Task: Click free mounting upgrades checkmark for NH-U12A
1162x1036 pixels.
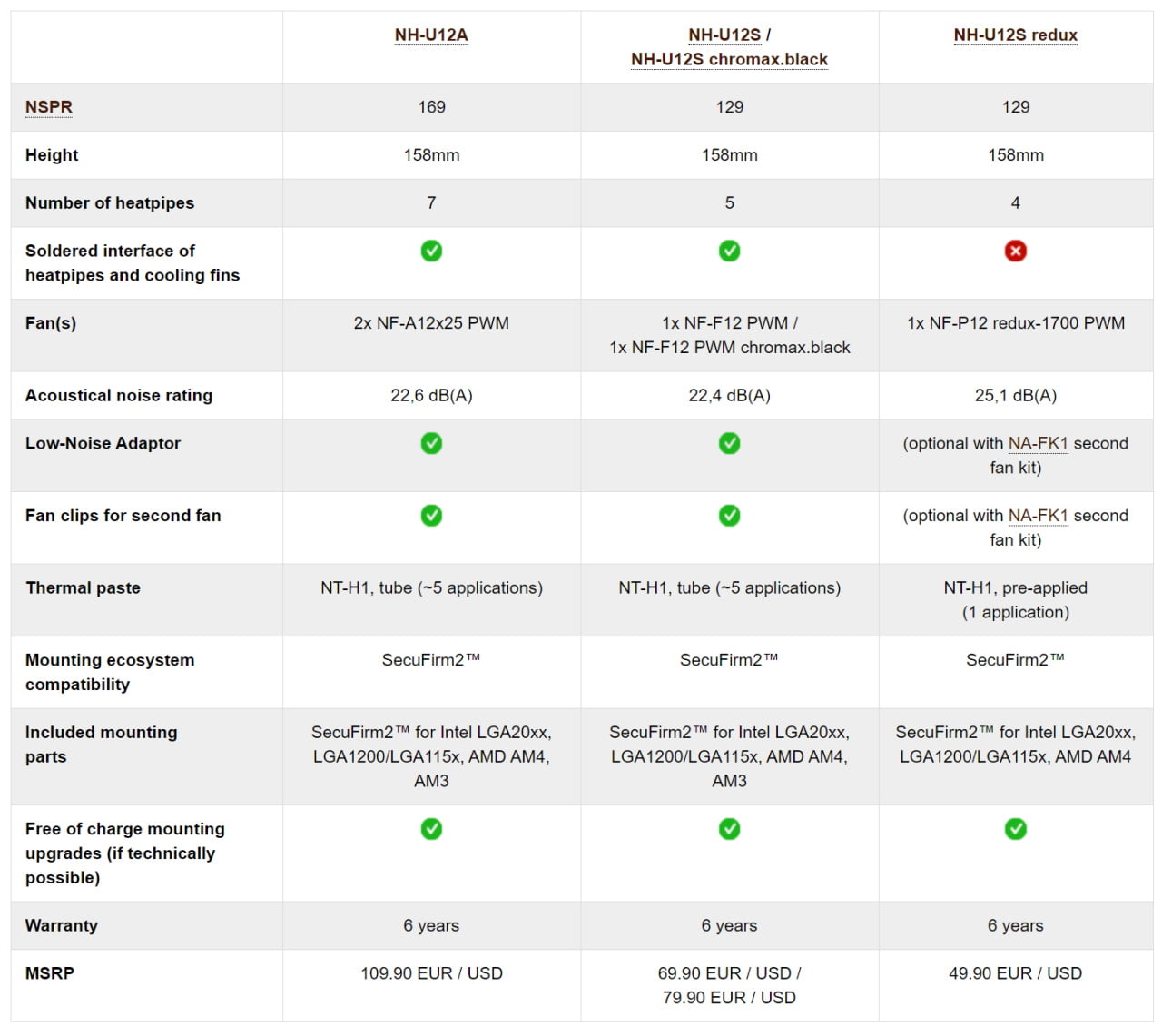Action: click(x=431, y=829)
